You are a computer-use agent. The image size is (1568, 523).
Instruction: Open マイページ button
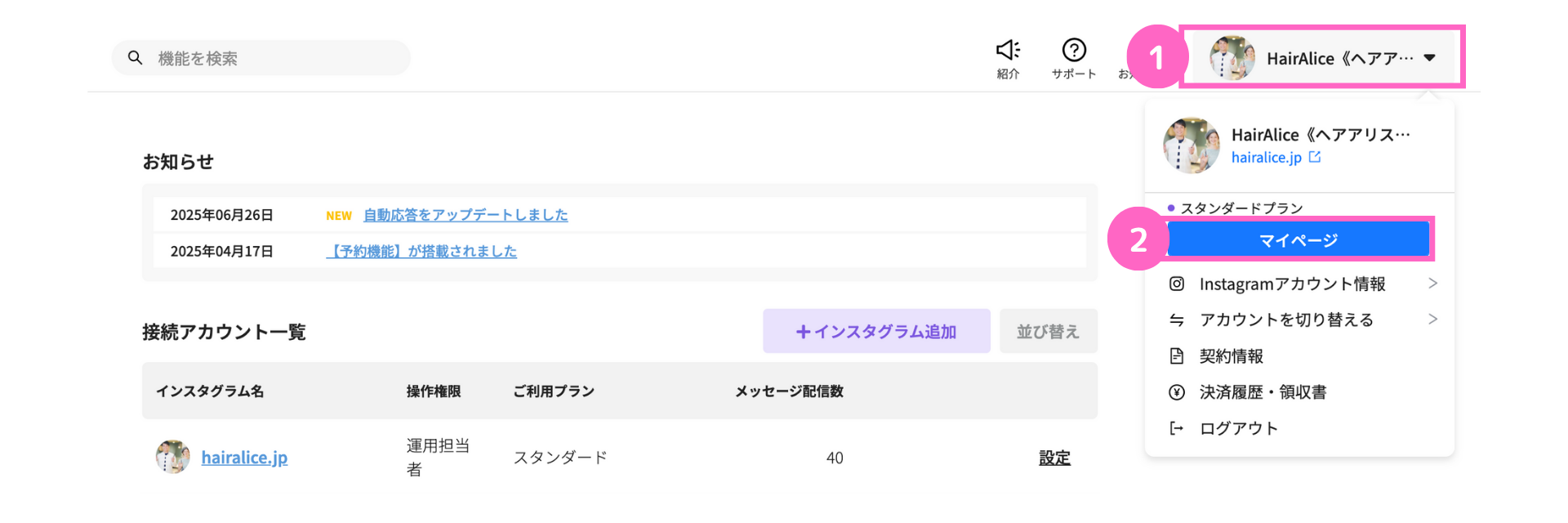pyautogui.click(x=1298, y=240)
